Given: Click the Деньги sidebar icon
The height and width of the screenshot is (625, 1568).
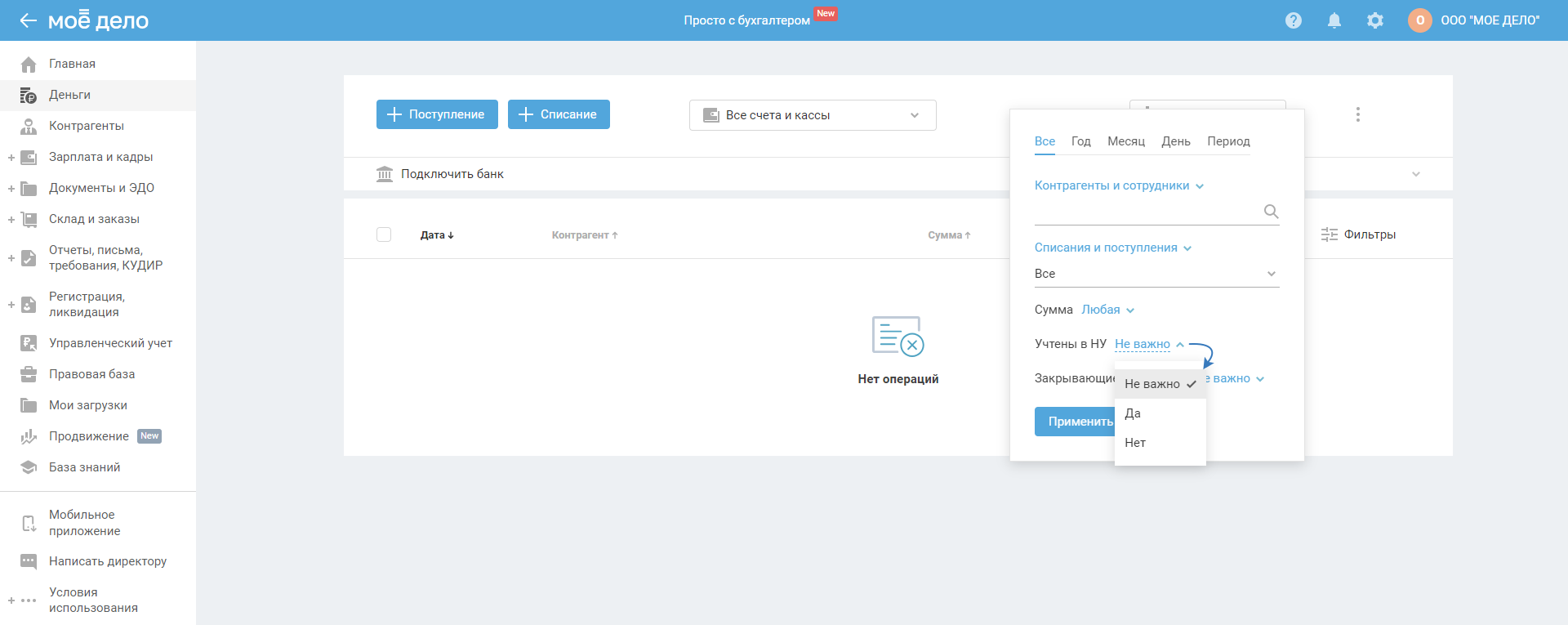Looking at the screenshot, I should click(x=29, y=95).
